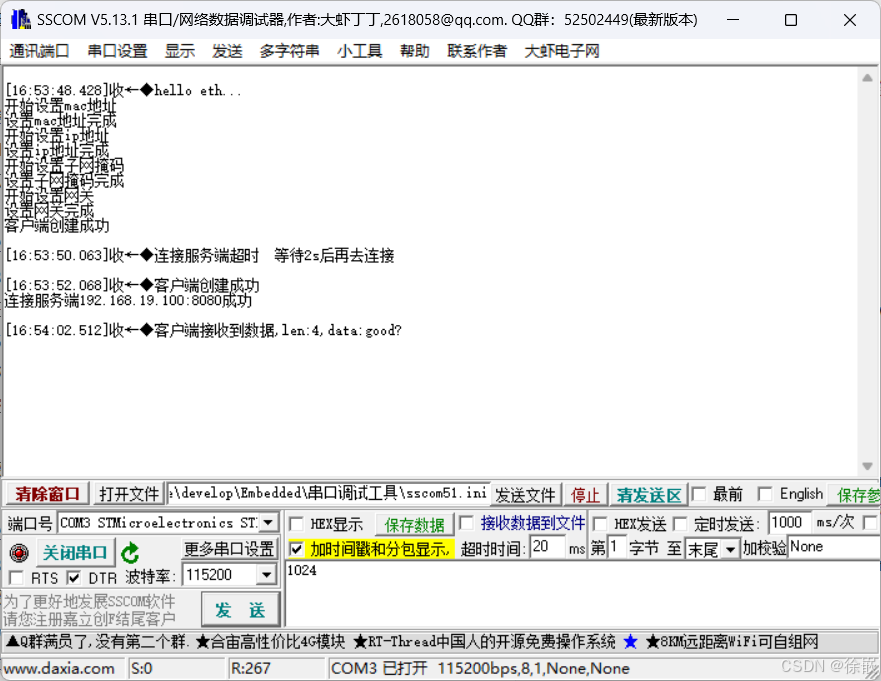This screenshot has height=681, width=881.
Task: Click the 清除窗口 button
Action: pyautogui.click(x=48, y=494)
